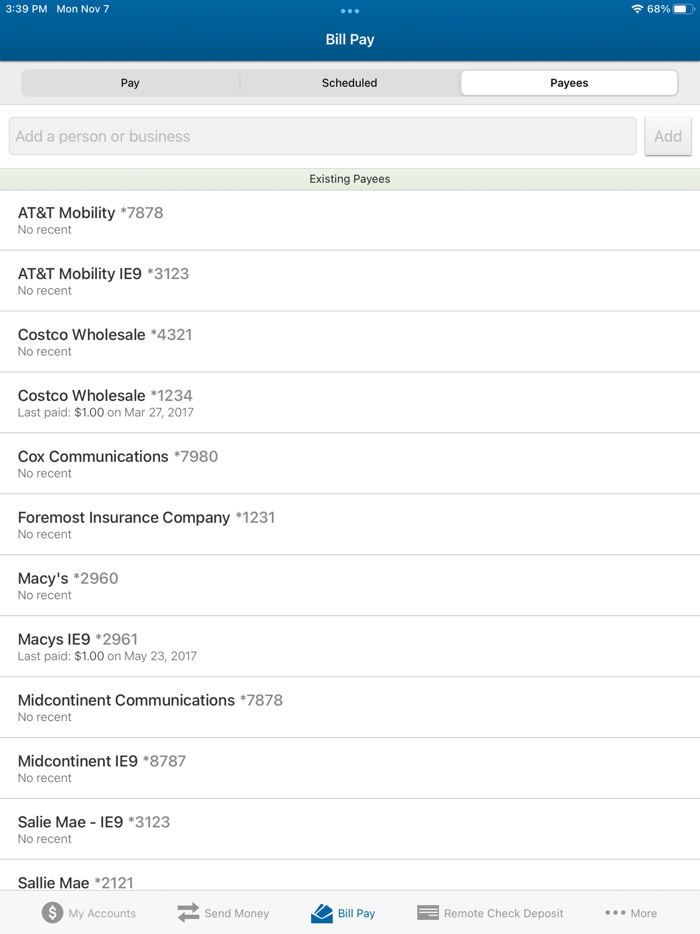Tap Last paid $1.00 on May 23, 2017
The image size is (700, 934).
(107, 656)
